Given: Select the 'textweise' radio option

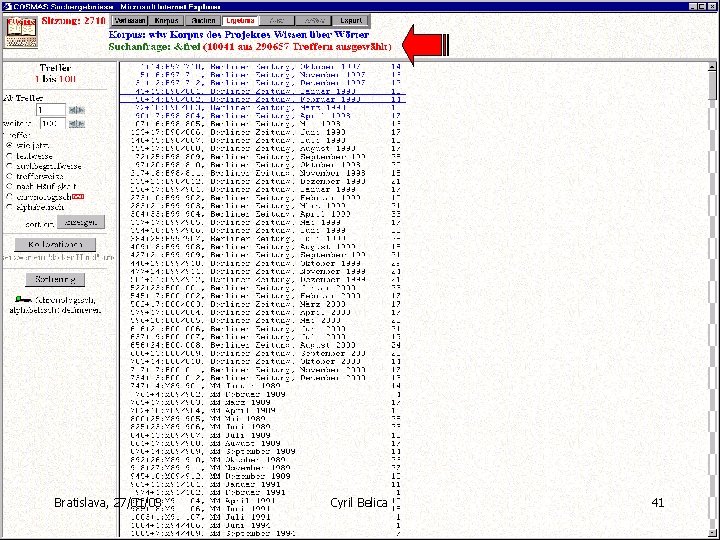Looking at the screenshot, I should click(9, 156).
